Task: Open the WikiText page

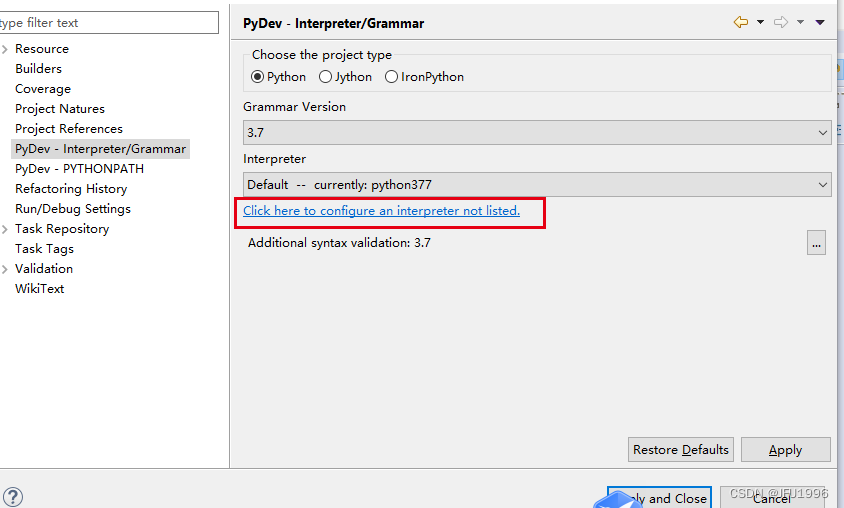Action: [39, 288]
